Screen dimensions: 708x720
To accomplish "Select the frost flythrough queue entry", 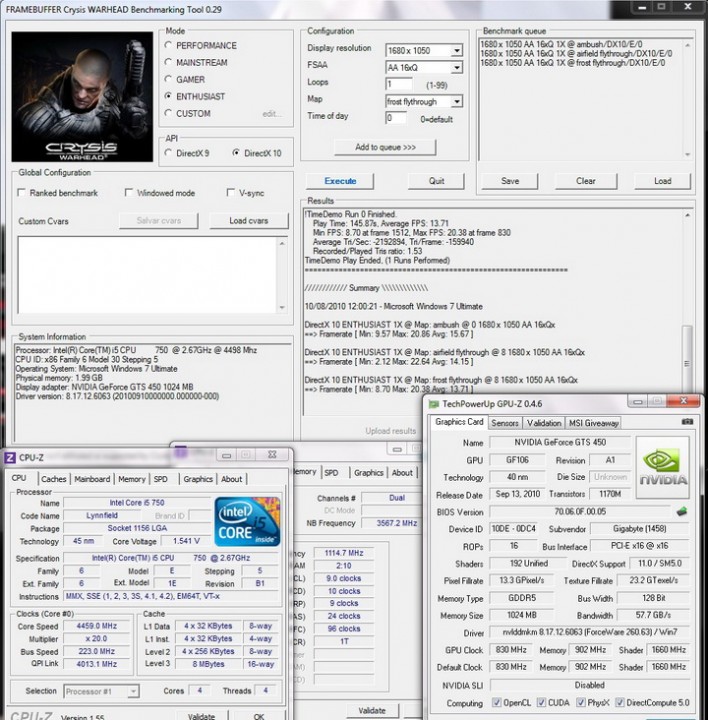I will 573,63.
